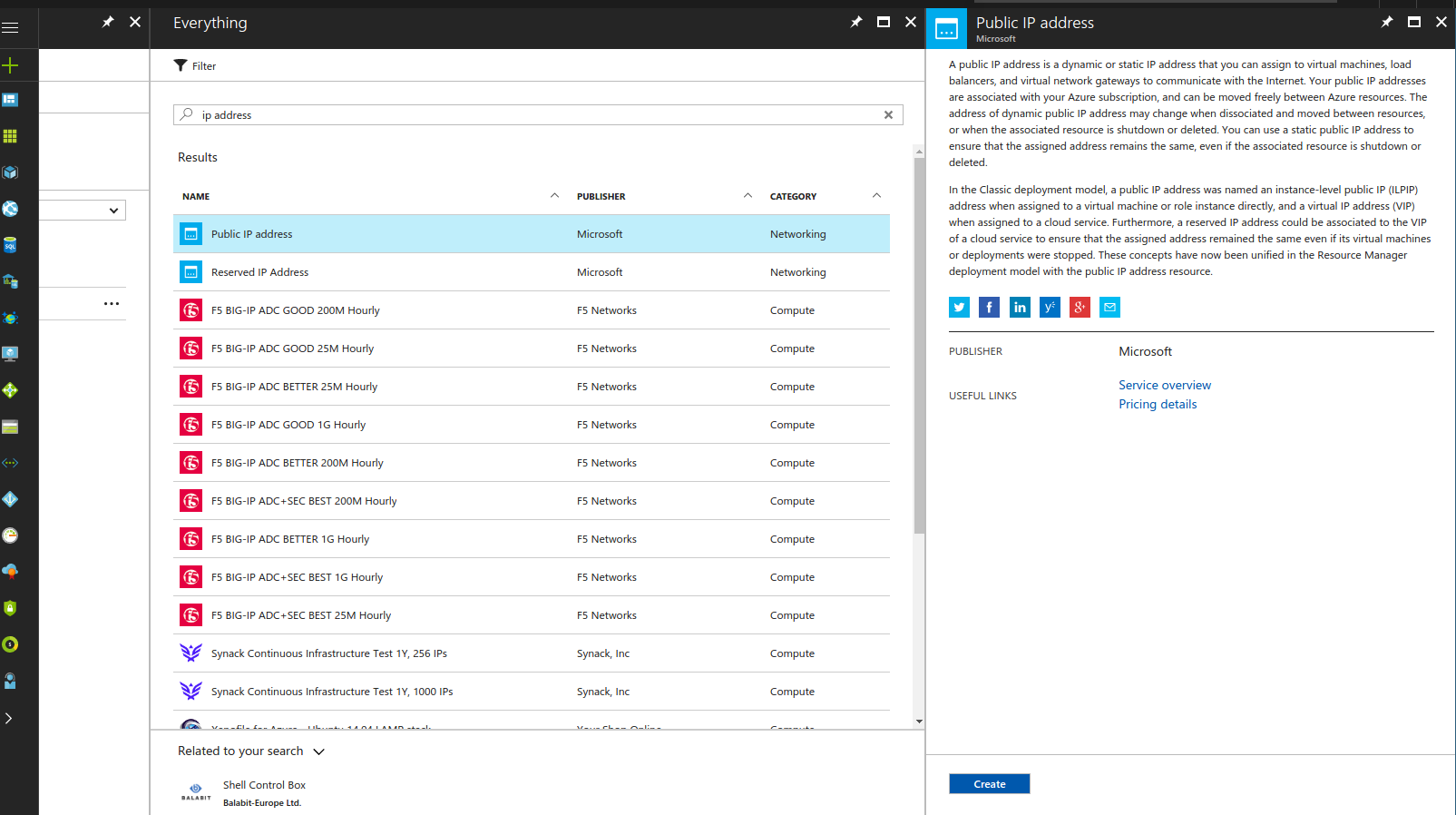Screen dimensions: 1456x815
Task: Open Cost Management green circle icon
Action: (10, 644)
